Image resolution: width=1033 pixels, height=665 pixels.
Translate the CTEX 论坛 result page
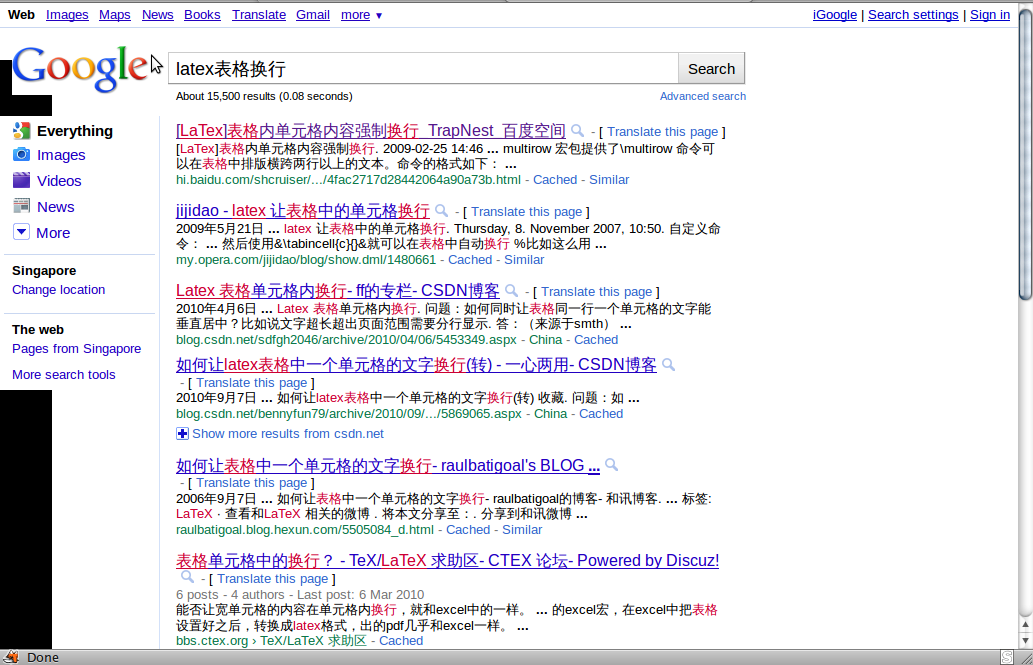(x=273, y=579)
